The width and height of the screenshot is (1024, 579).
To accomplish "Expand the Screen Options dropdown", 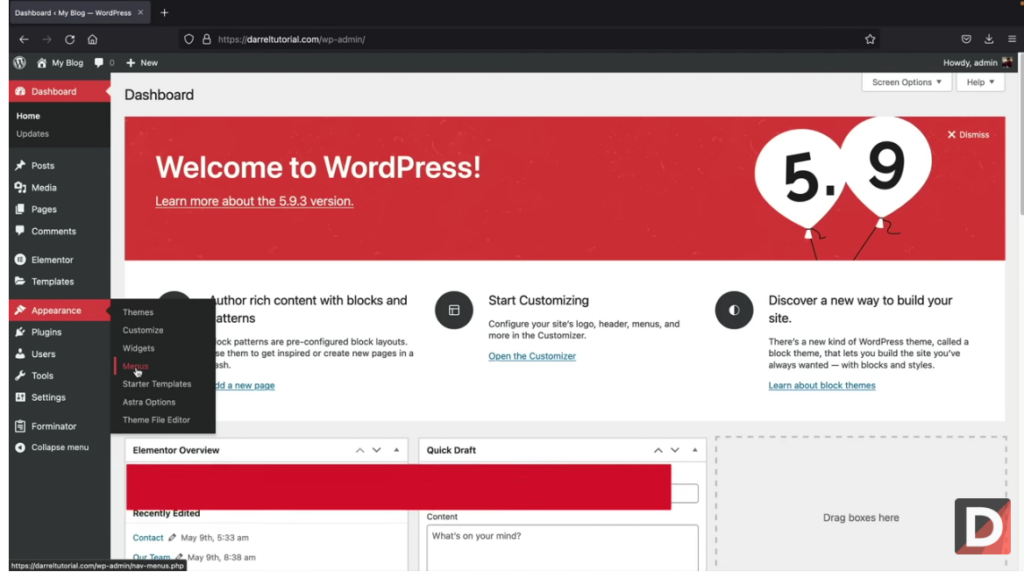I will pos(906,82).
